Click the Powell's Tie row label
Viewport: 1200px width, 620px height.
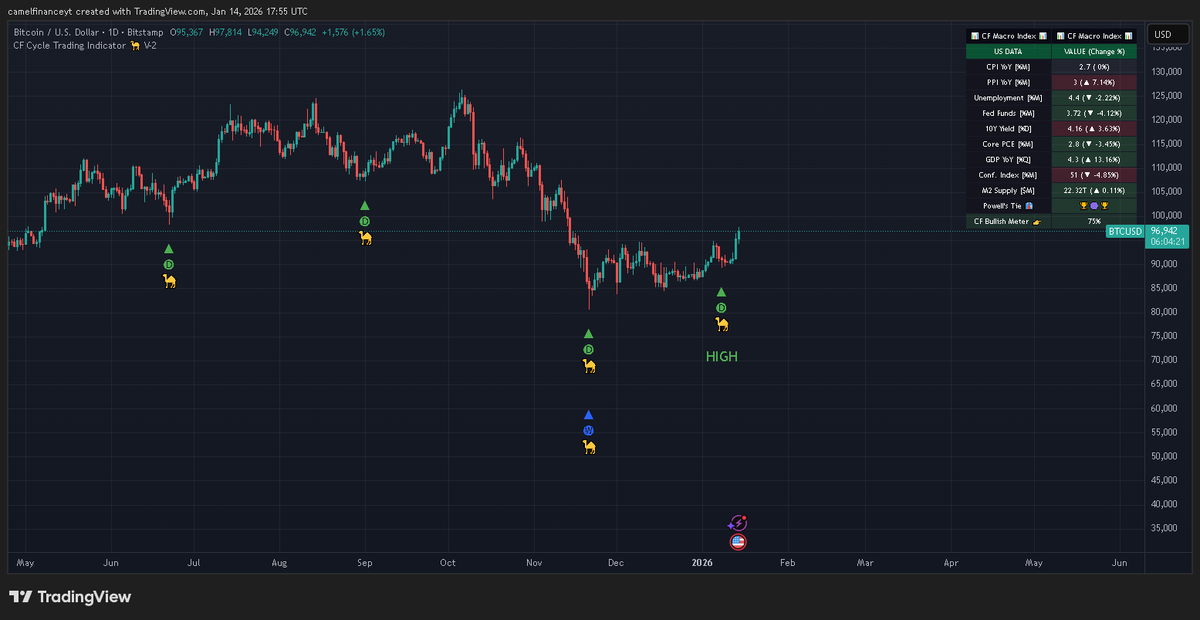click(1008, 205)
